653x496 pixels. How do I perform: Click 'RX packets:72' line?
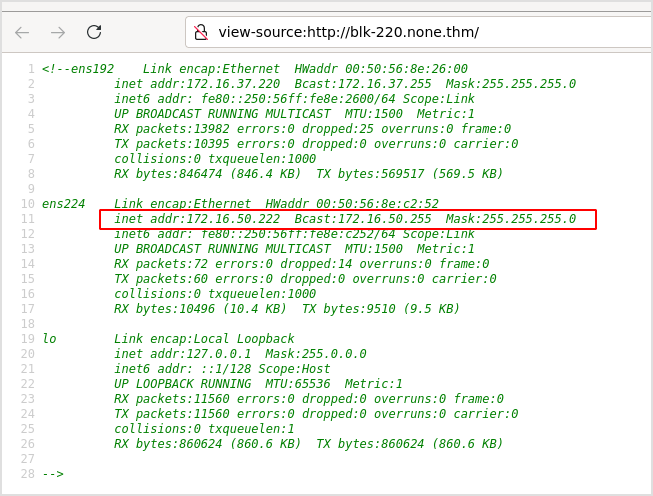click(x=302, y=264)
